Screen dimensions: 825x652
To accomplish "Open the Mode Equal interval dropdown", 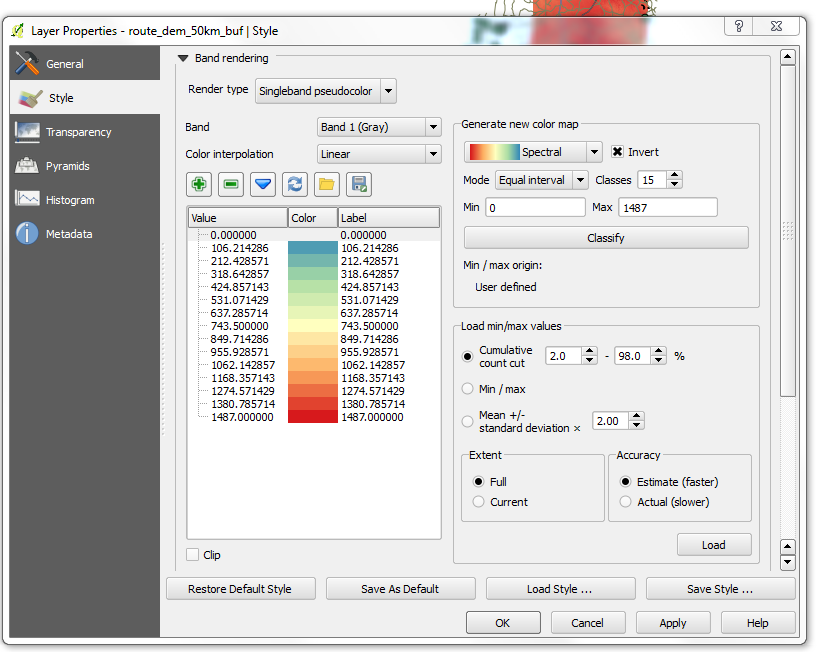I will coord(541,180).
